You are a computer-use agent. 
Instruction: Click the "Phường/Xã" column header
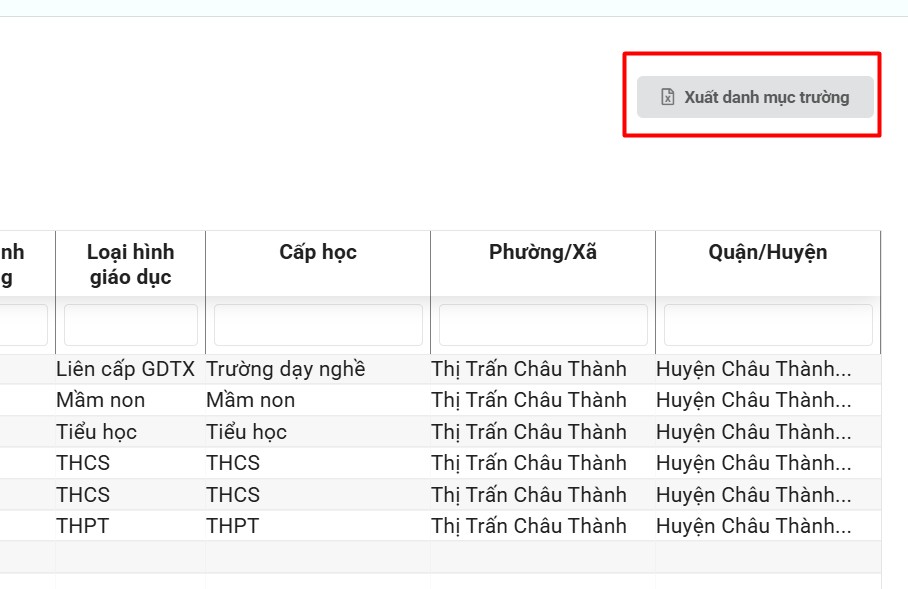click(x=543, y=252)
